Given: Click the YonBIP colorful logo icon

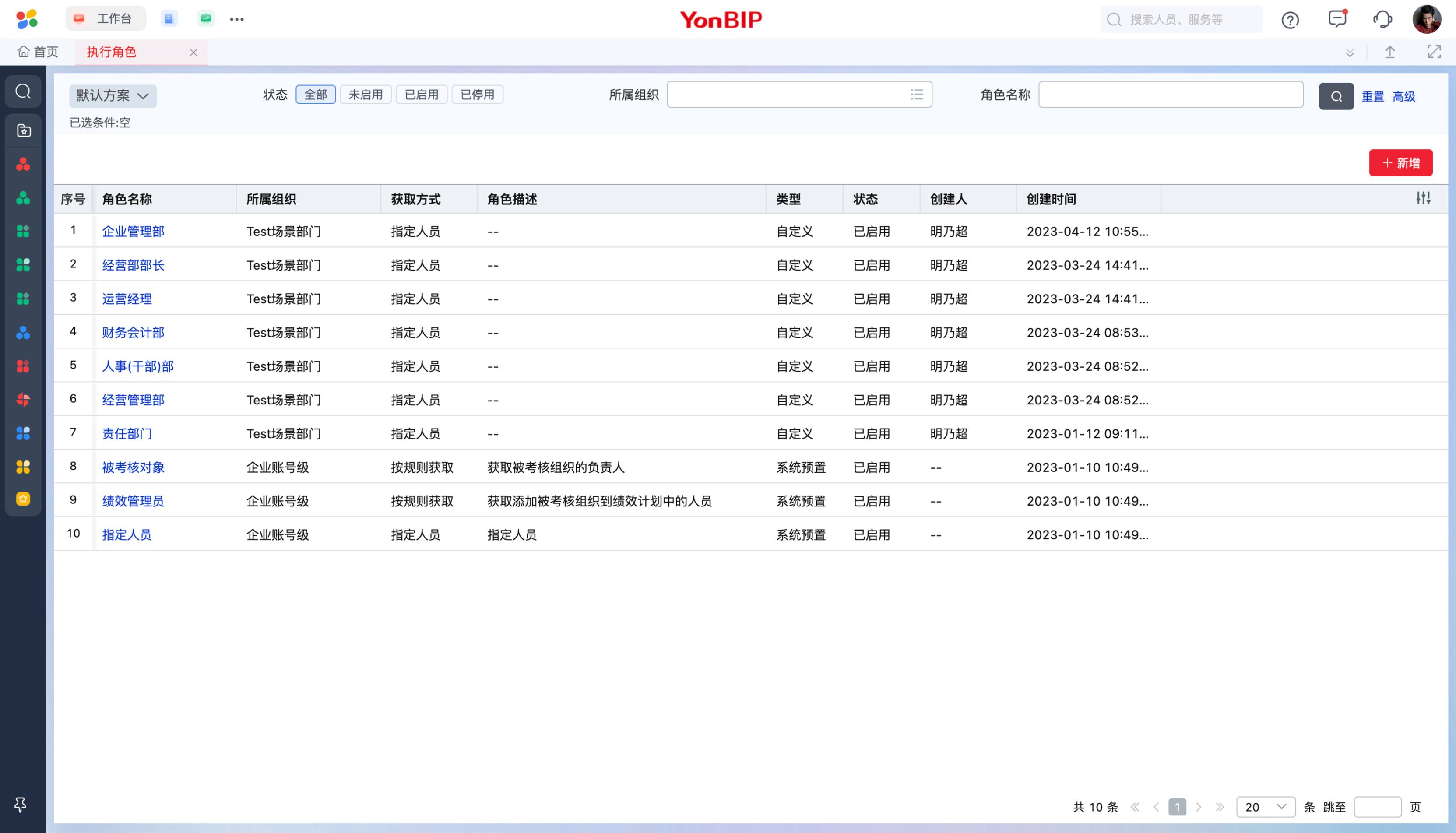Looking at the screenshot, I should [x=27, y=19].
